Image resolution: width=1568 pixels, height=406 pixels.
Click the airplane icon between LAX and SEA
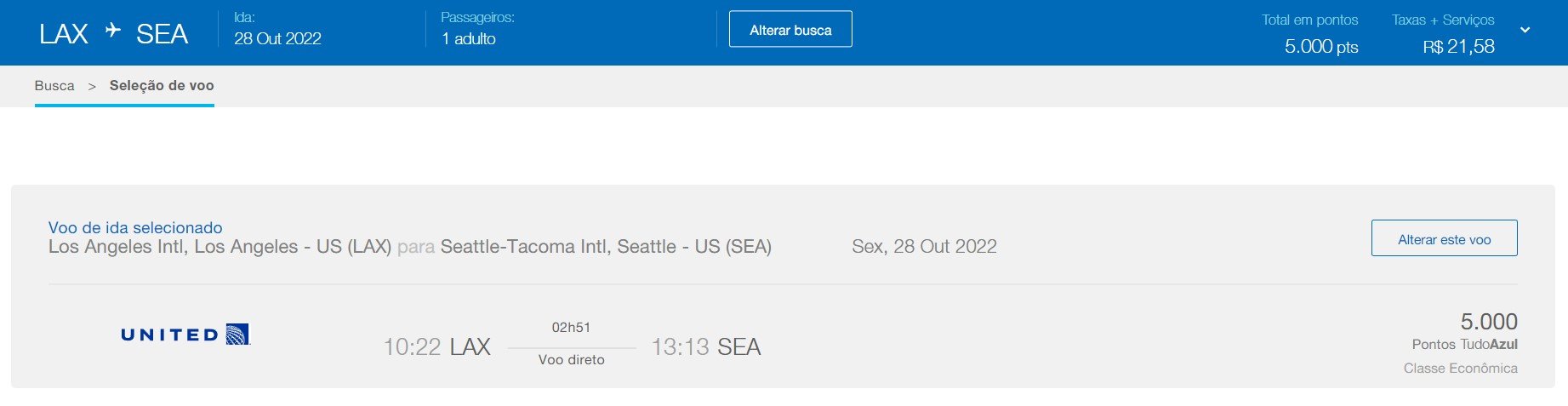(x=112, y=31)
